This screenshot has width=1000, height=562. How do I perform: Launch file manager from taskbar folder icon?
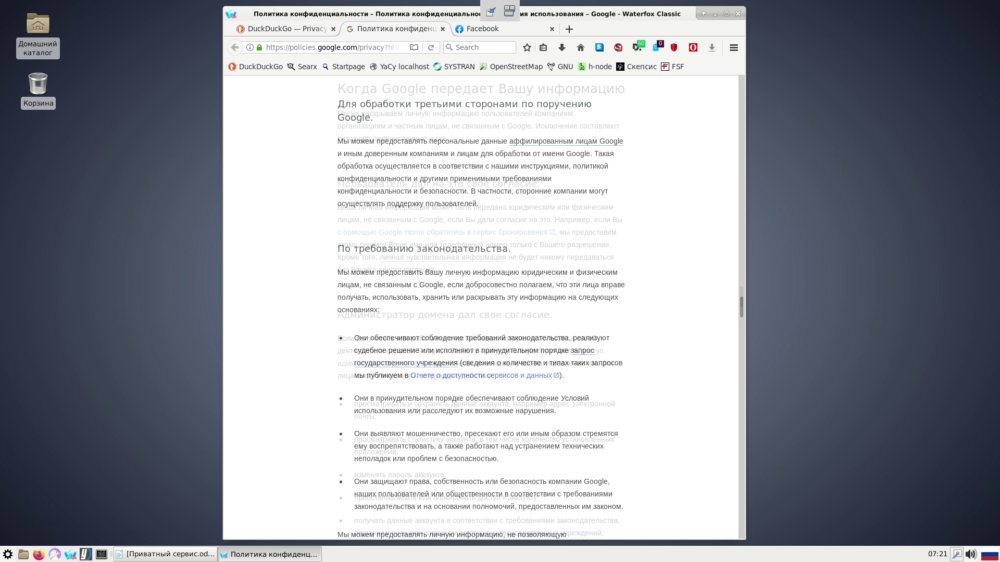(23, 554)
